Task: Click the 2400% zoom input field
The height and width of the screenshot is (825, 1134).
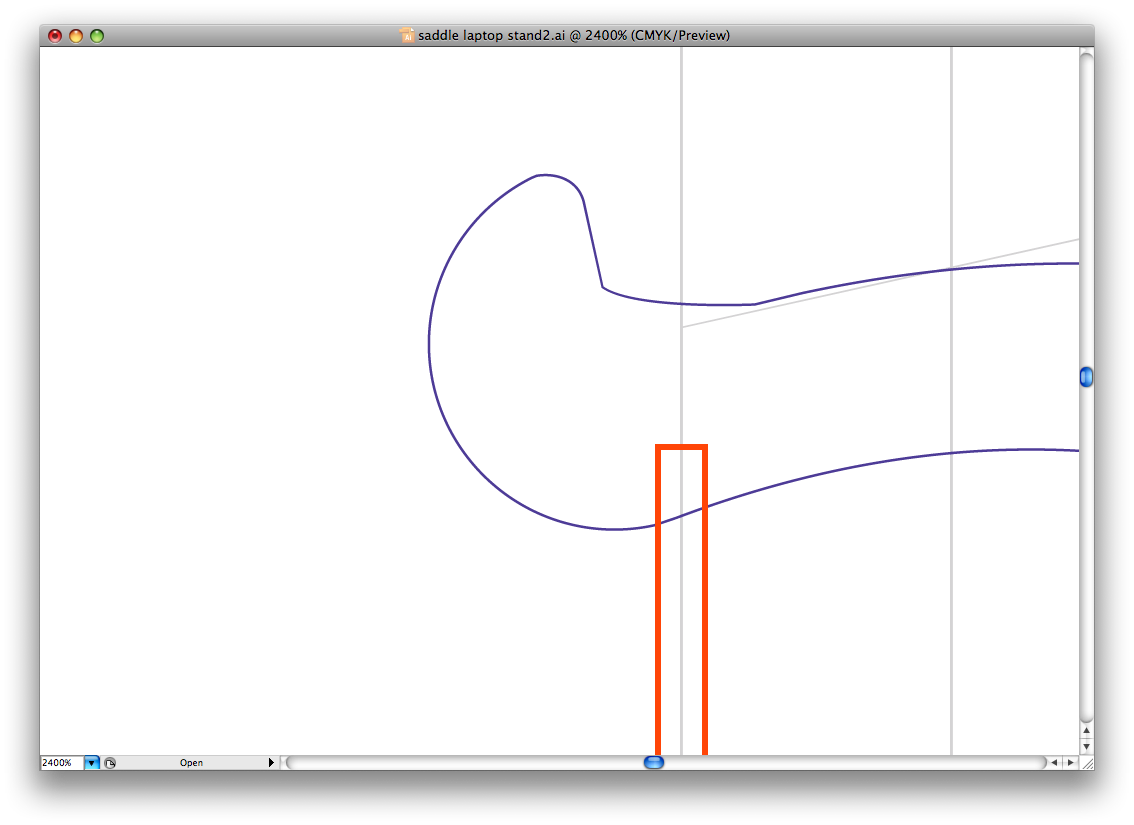Action: coord(62,763)
